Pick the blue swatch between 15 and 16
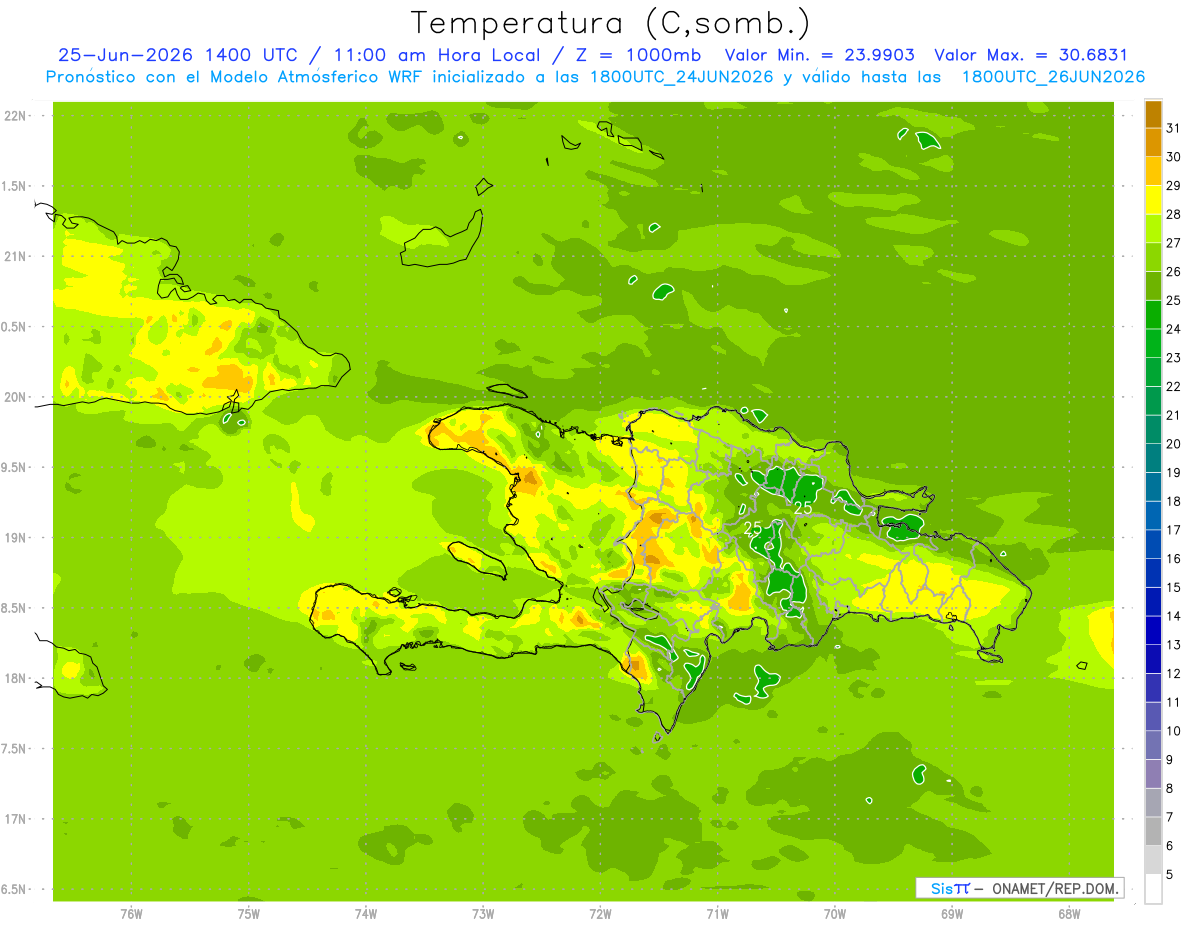 point(1154,573)
